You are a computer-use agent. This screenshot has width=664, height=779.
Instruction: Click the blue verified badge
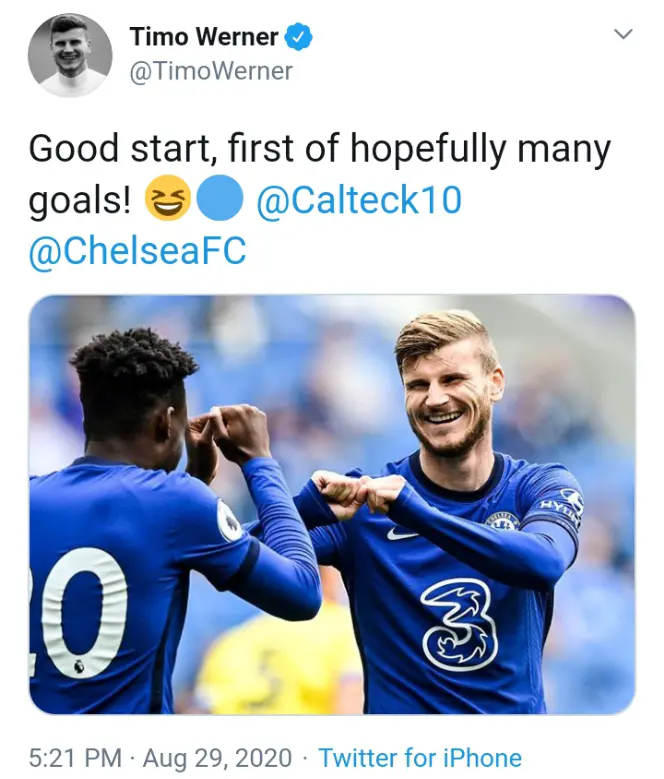coord(299,38)
